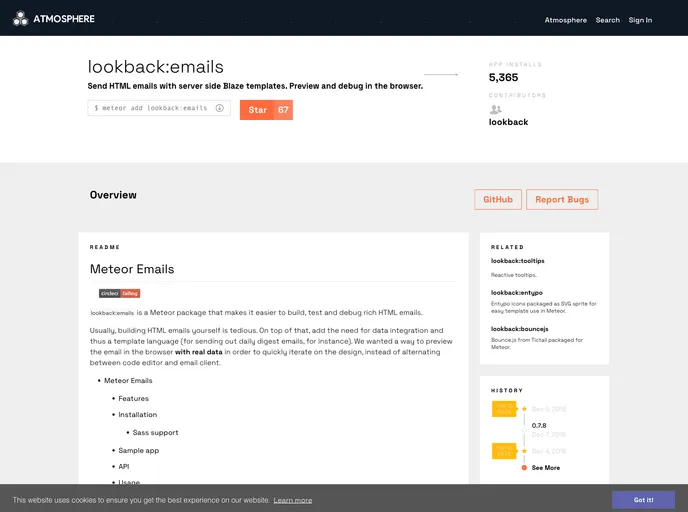Image resolution: width=688 pixels, height=512 pixels.
Task: Open the lookback contributor profile
Action: point(508,122)
